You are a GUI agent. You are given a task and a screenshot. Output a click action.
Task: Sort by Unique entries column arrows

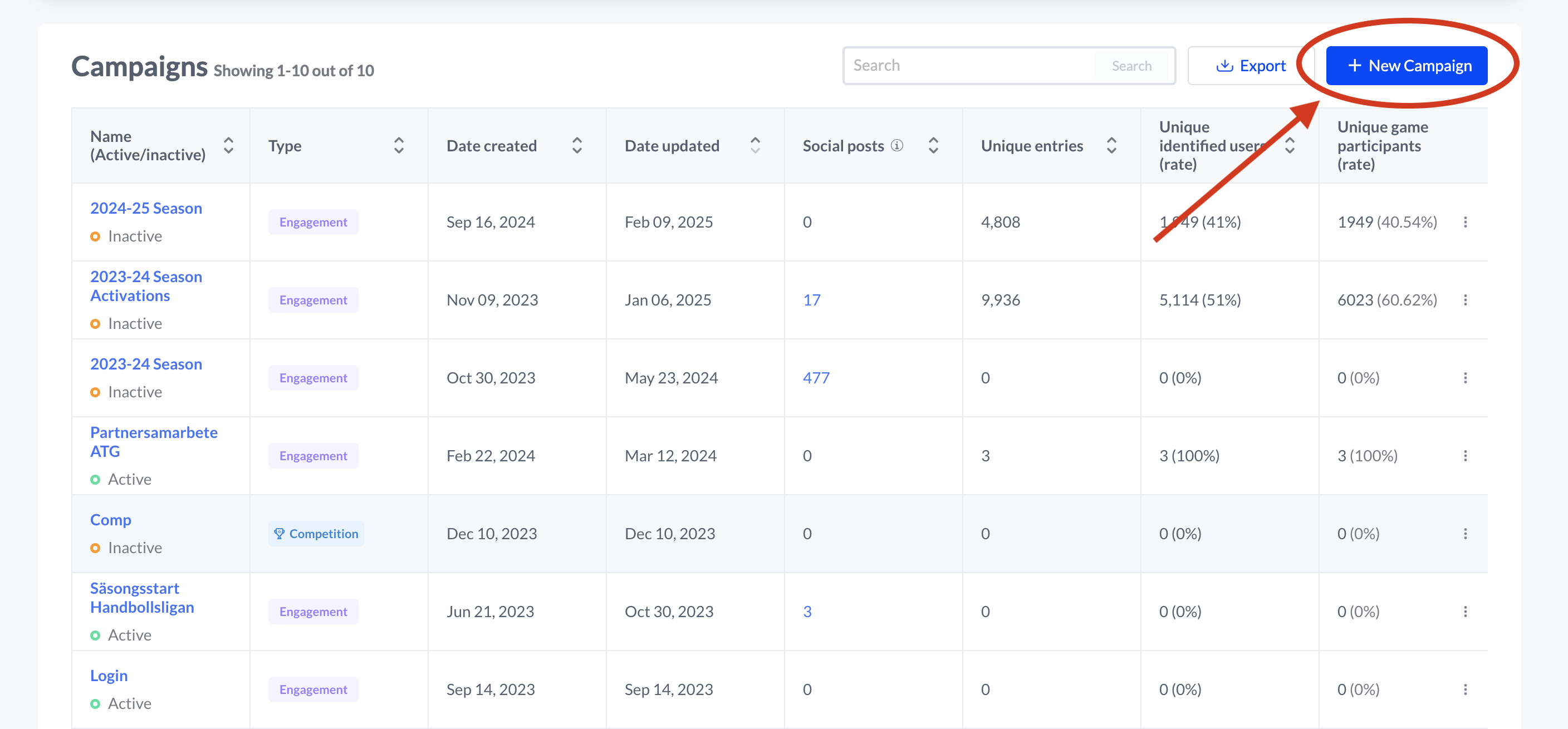pos(1111,145)
